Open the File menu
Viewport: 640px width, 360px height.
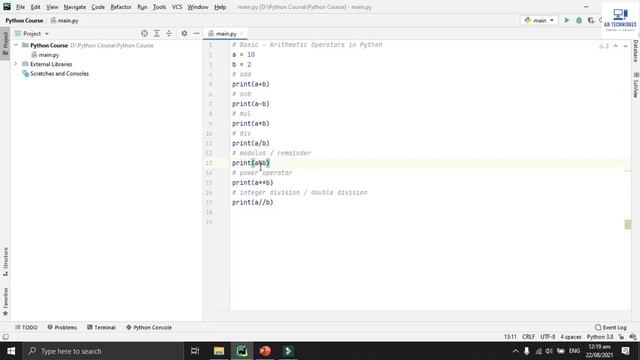(x=20, y=7)
